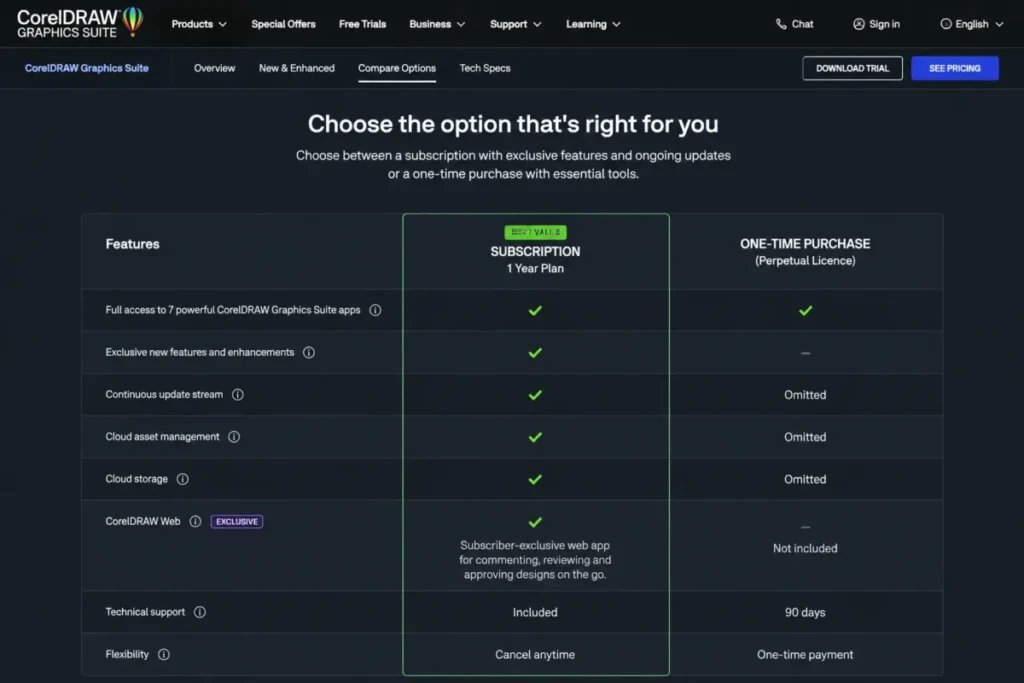Image resolution: width=1024 pixels, height=683 pixels.
Task: Click the 90 days support cell
Action: 805,612
